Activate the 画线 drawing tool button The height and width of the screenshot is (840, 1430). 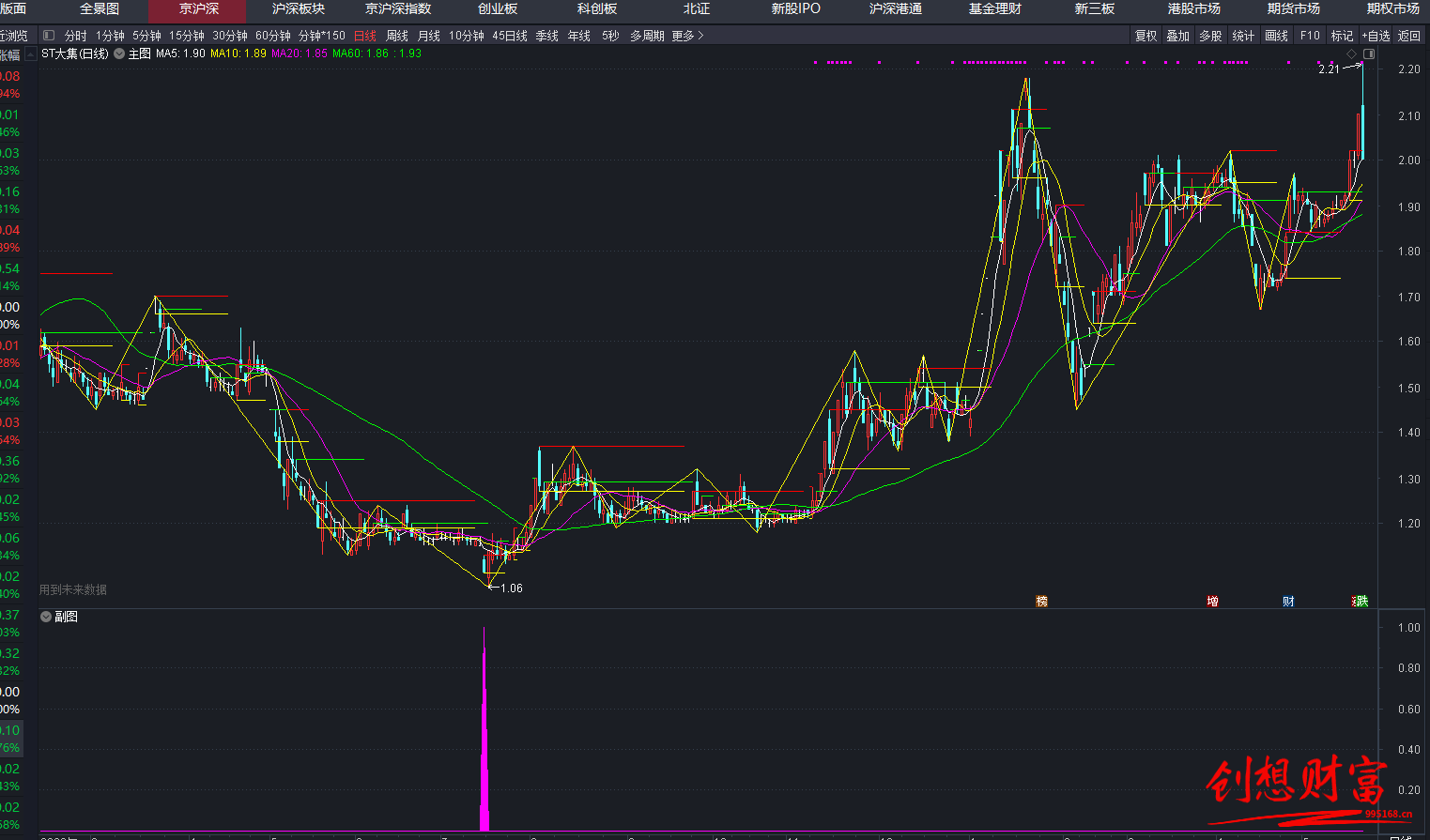(x=1277, y=36)
